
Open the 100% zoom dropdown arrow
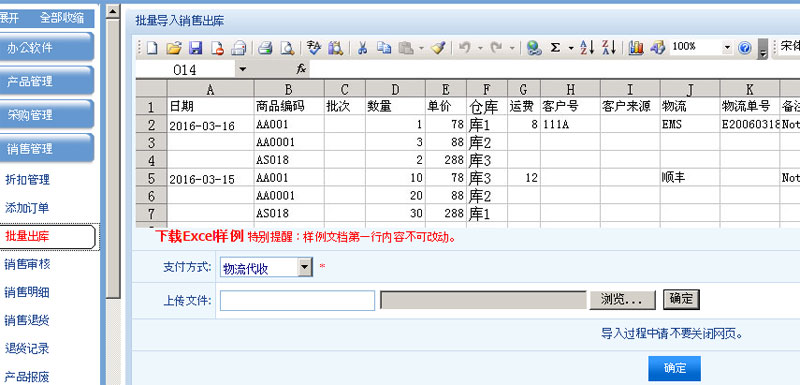pyautogui.click(x=728, y=48)
